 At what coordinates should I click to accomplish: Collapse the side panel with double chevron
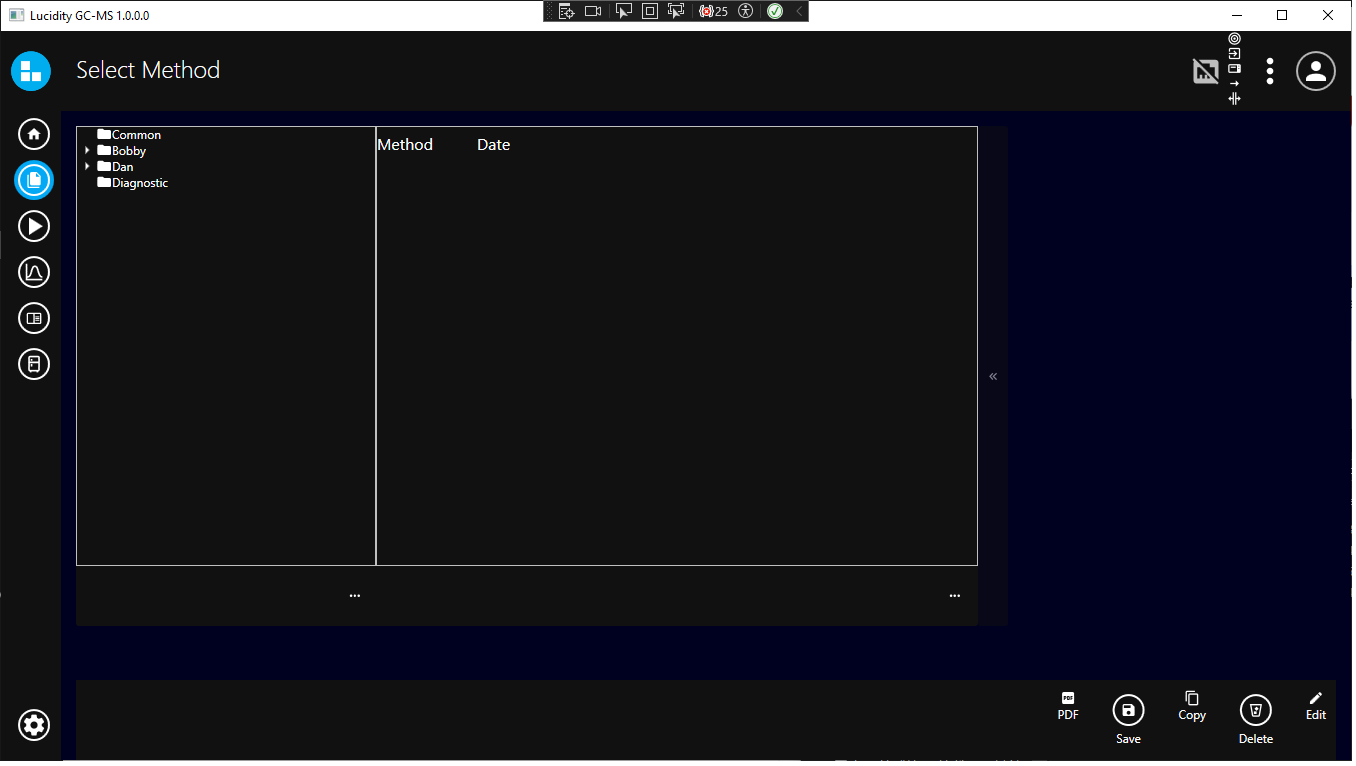993,376
